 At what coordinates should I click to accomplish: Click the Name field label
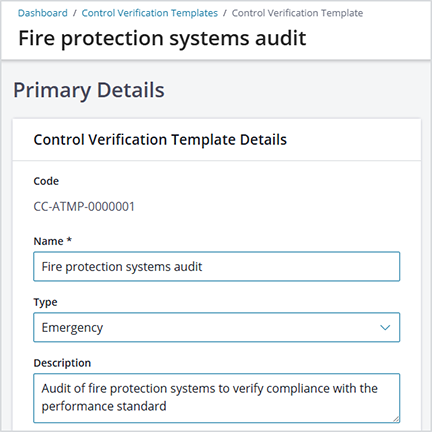[x=48, y=241]
